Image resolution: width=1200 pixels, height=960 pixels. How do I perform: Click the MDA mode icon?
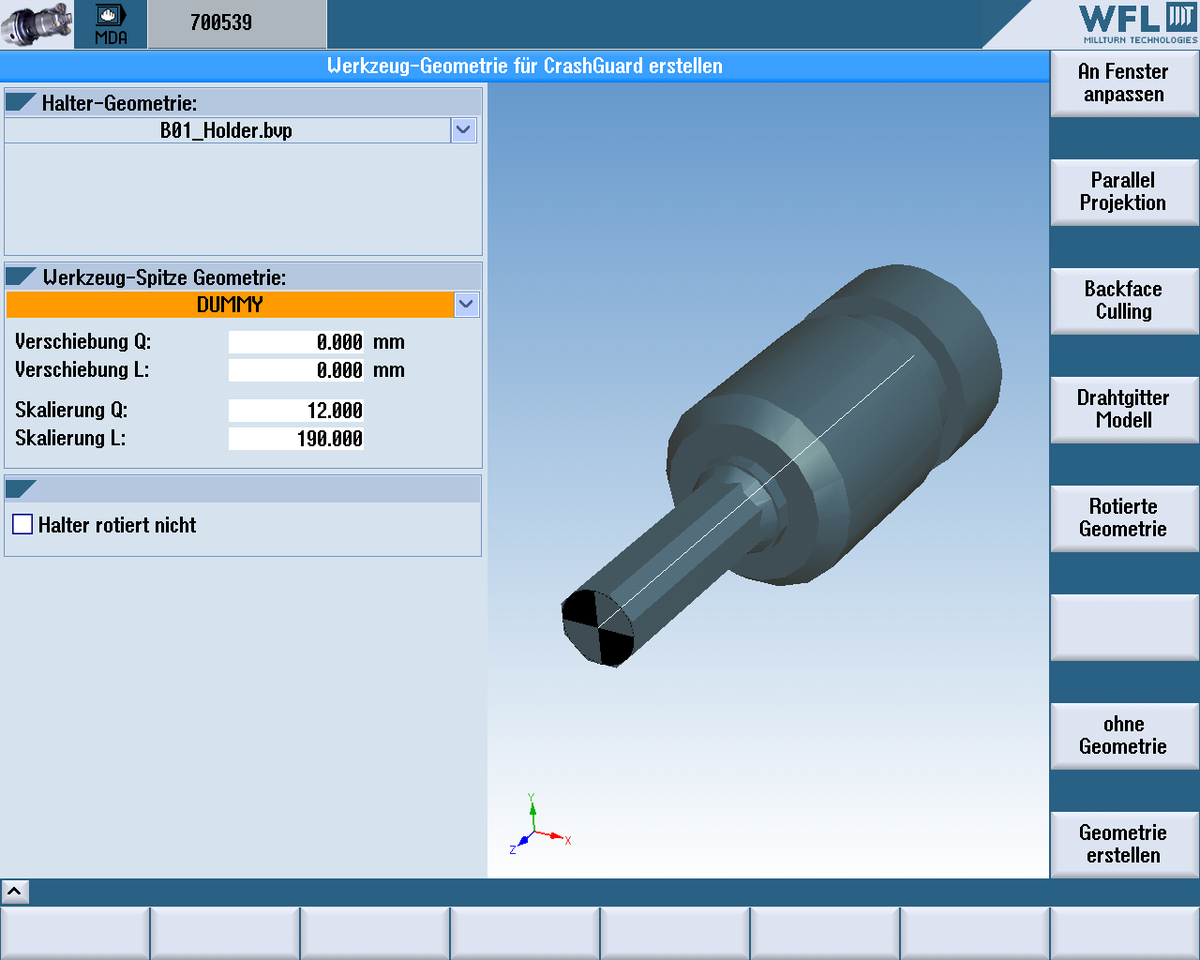(x=111, y=24)
